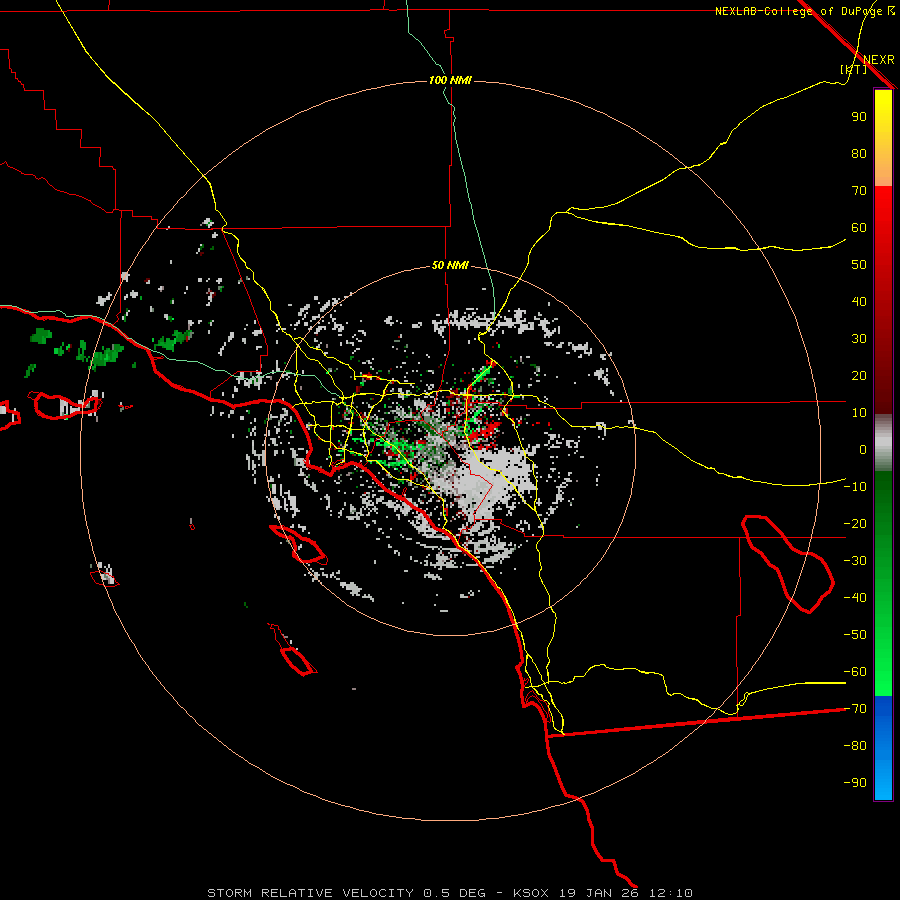Pick the yellow segment of the velocity color bar
The width and height of the screenshot is (900, 900).
(883, 138)
